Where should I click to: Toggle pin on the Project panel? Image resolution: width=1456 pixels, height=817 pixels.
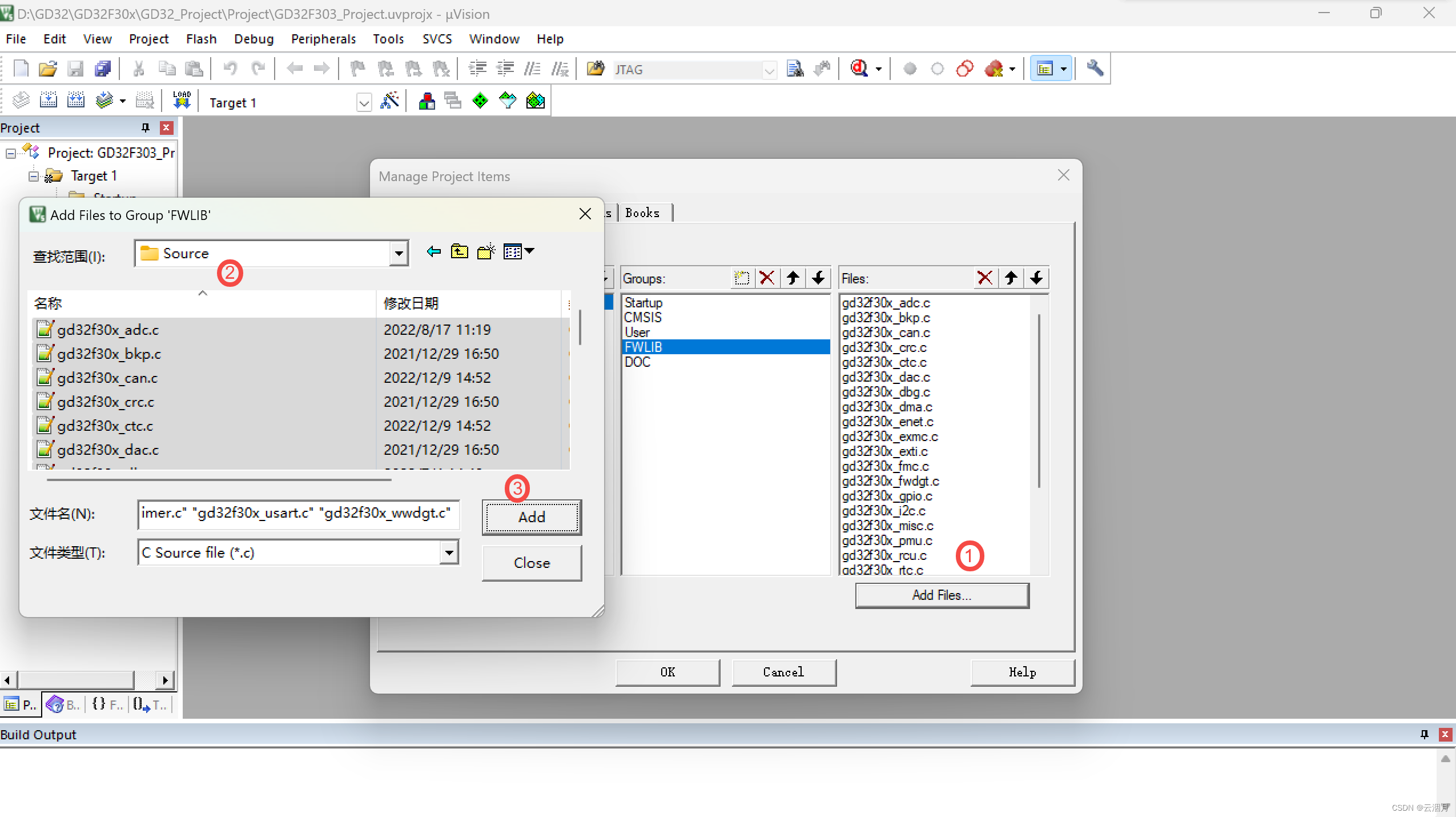point(146,127)
